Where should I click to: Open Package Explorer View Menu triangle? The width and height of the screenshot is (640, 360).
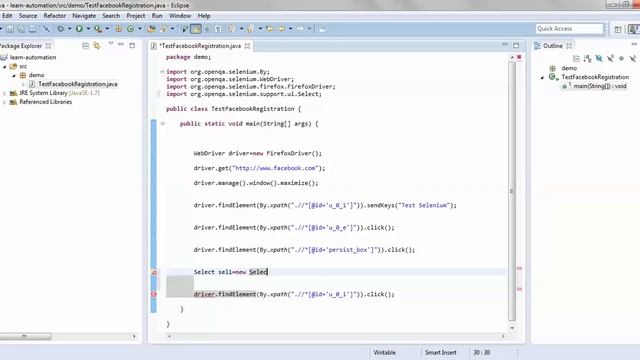[111, 44]
